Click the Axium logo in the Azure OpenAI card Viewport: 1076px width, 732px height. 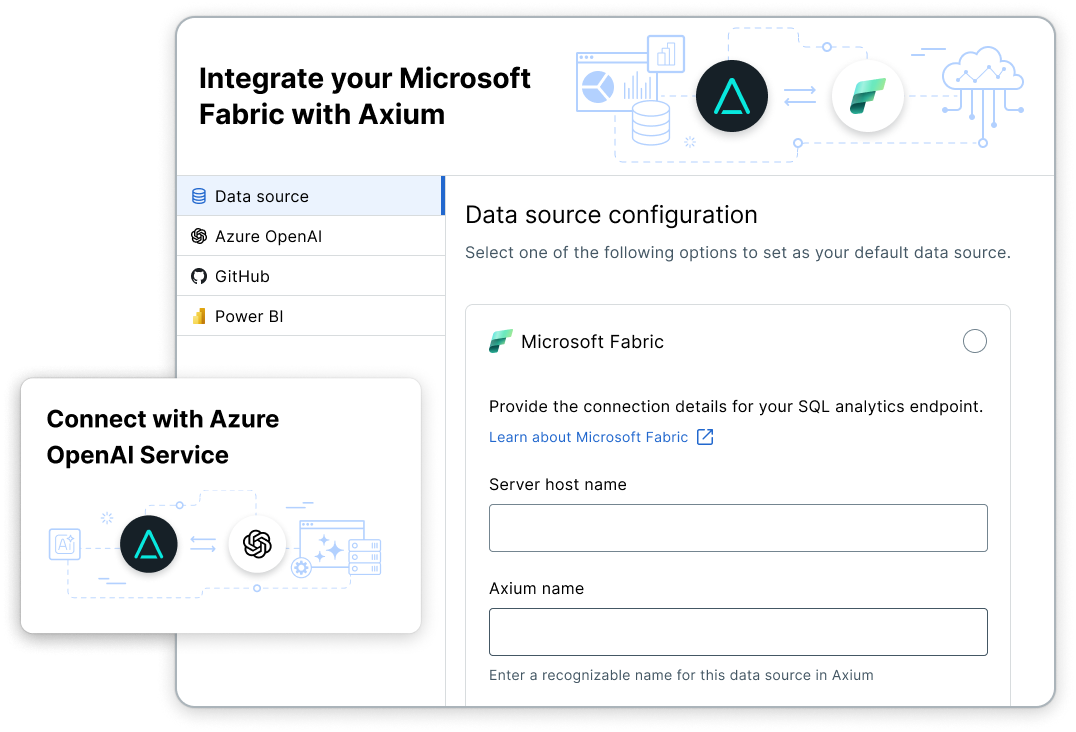point(149,544)
